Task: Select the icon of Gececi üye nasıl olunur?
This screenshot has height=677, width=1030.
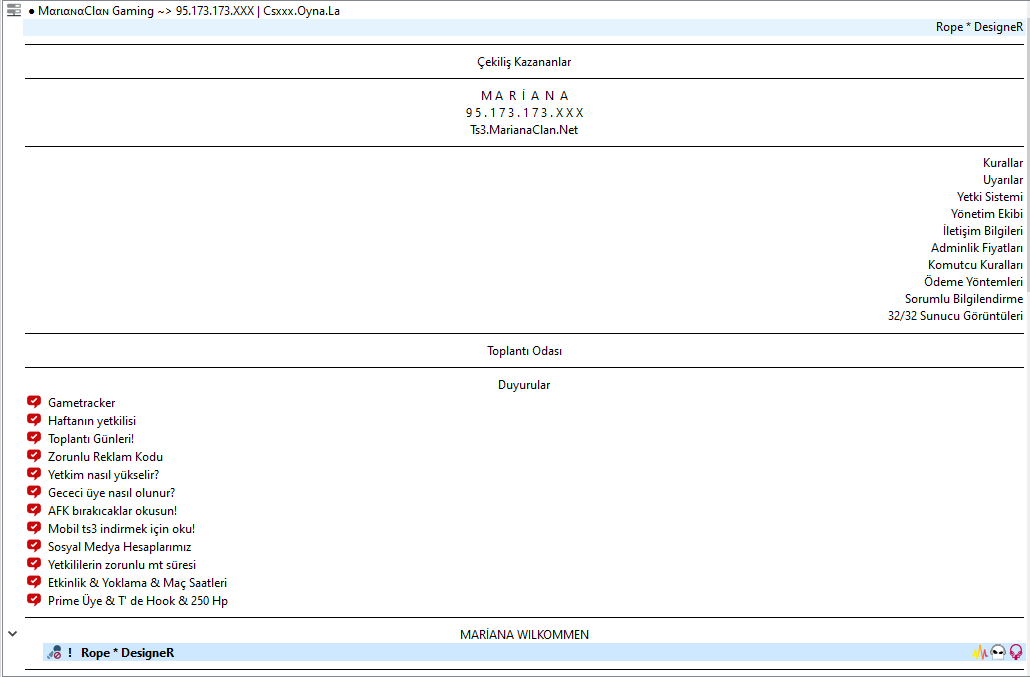Action: pos(34,492)
